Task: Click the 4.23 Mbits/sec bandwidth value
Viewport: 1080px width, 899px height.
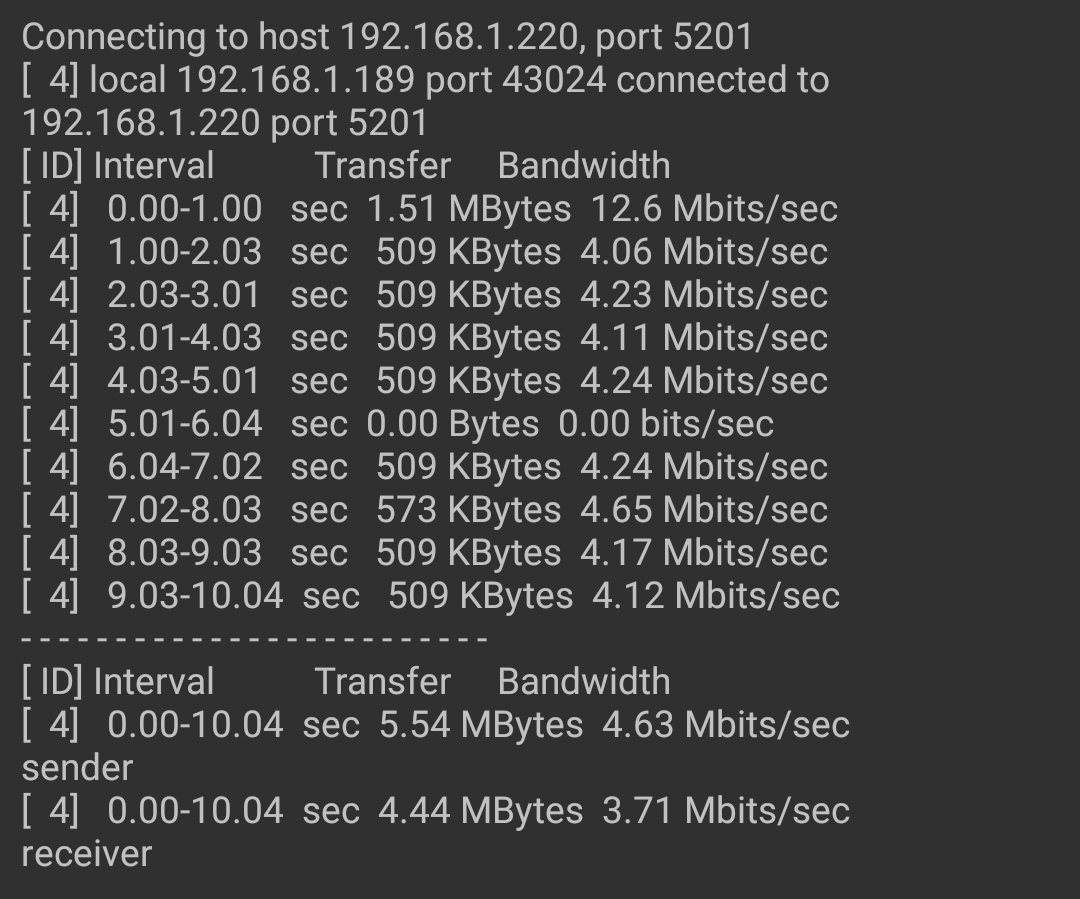Action: (704, 295)
